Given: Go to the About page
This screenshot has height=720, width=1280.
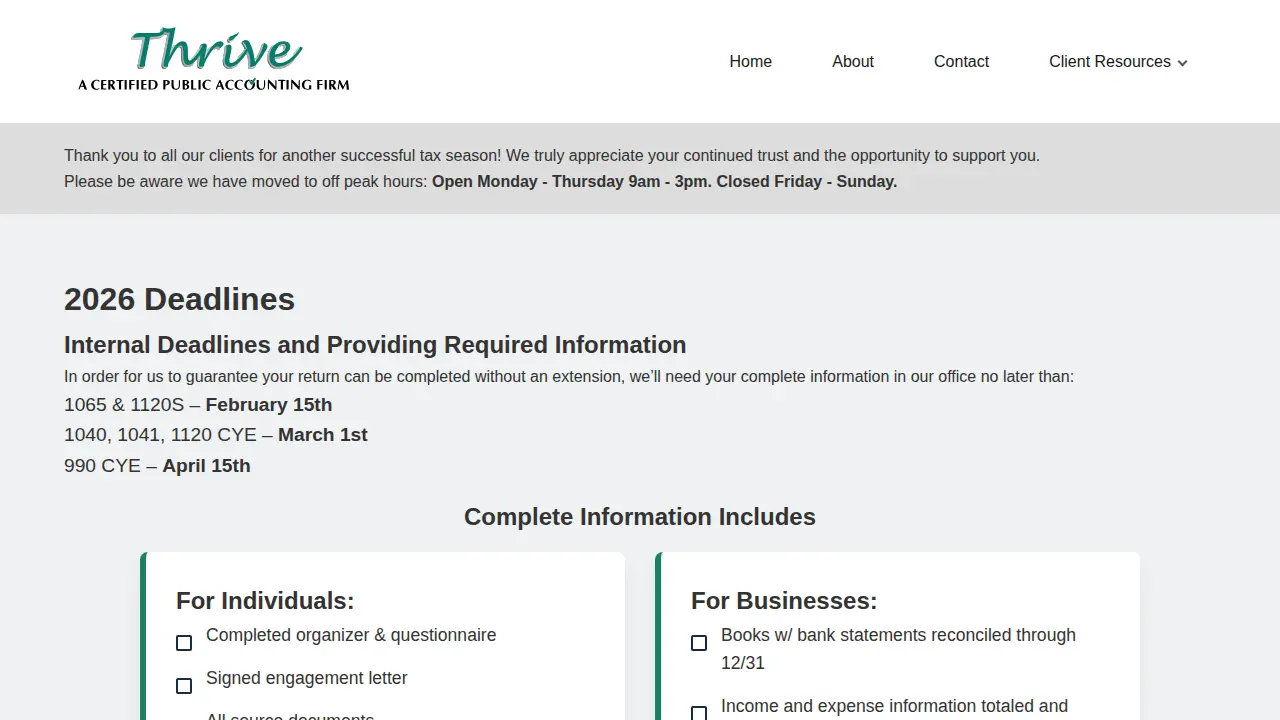Looking at the screenshot, I should pos(853,62).
